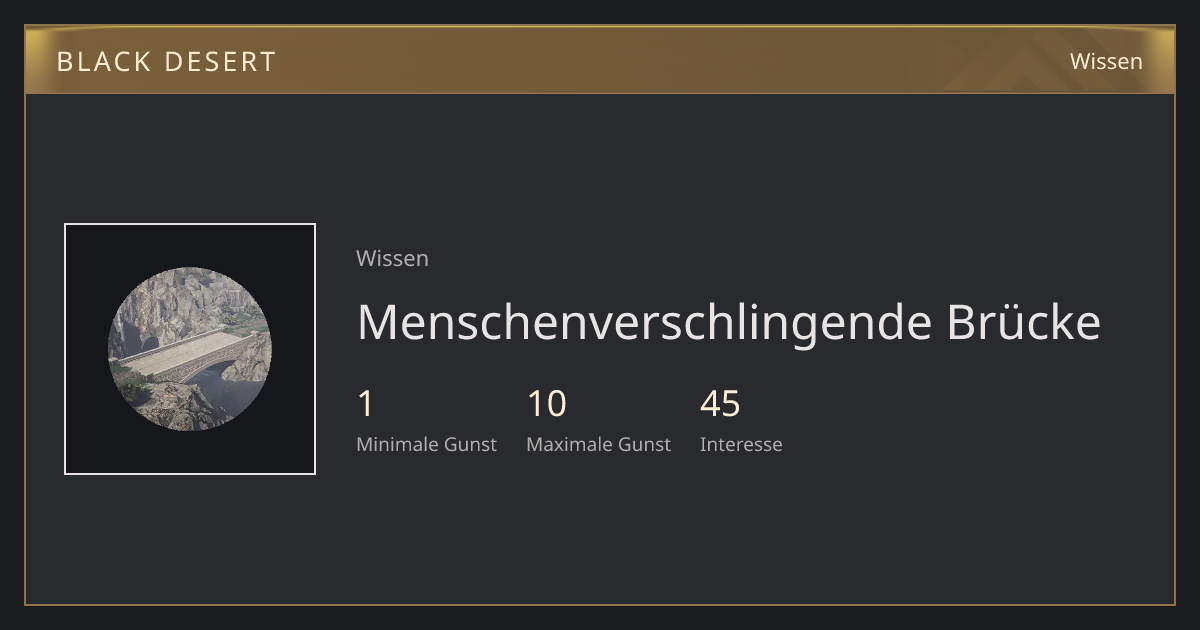Click the Minimale Gunst label

point(426,444)
